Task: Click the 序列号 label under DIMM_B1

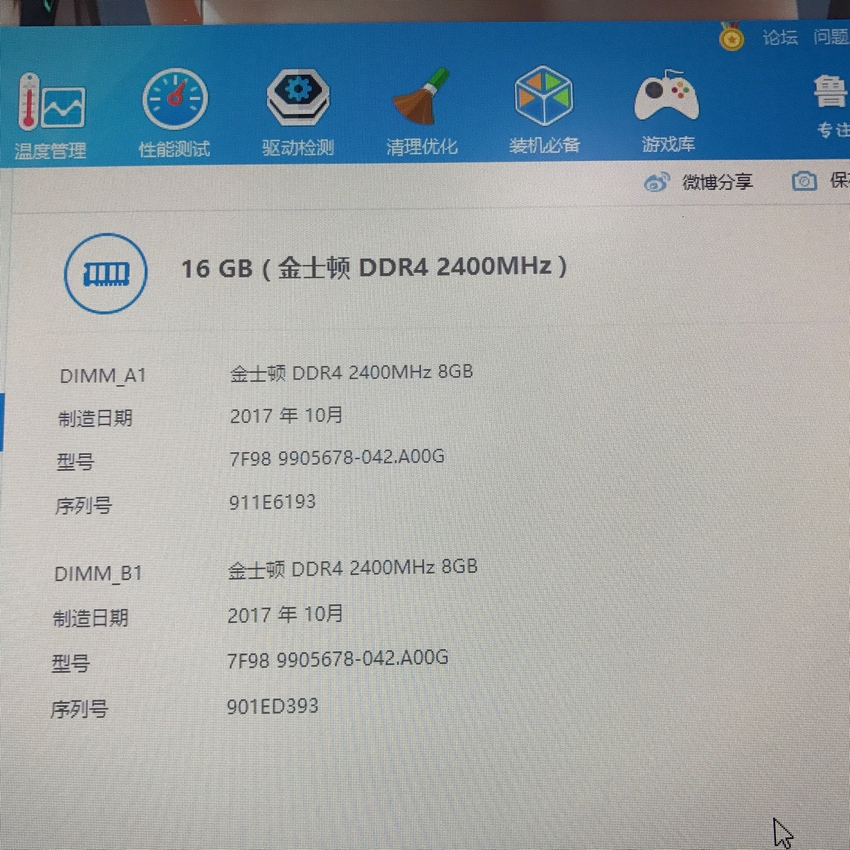Action: 79,709
